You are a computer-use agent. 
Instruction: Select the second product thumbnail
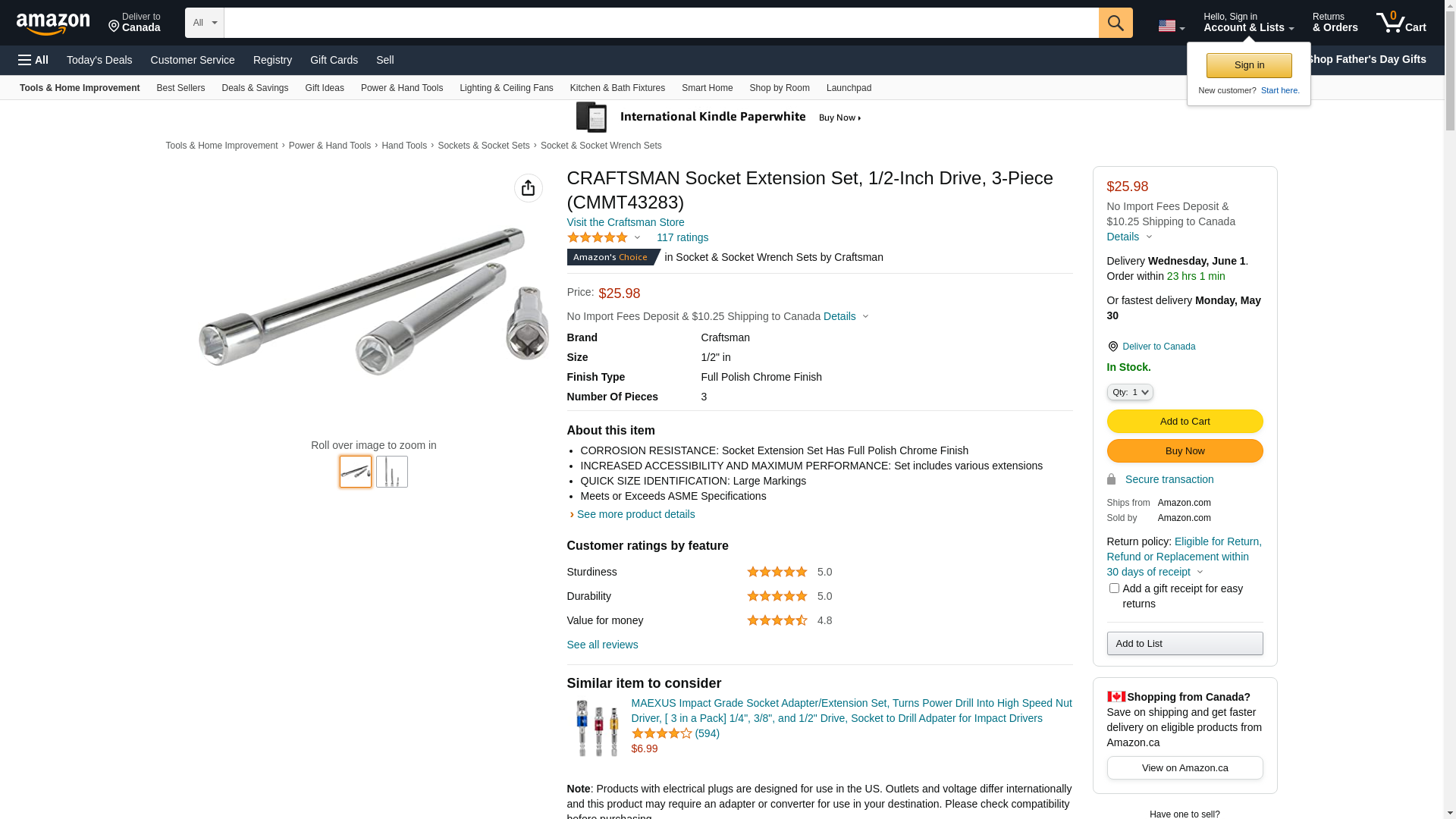(392, 472)
